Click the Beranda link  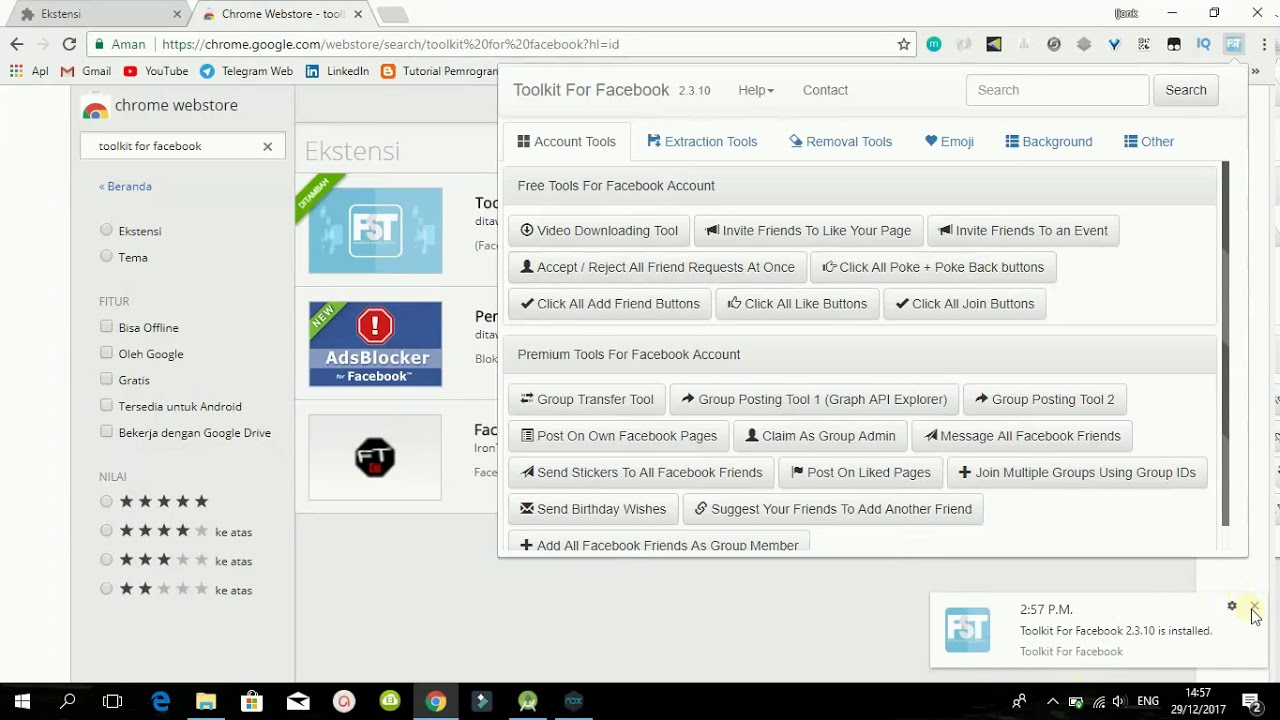[125, 186]
